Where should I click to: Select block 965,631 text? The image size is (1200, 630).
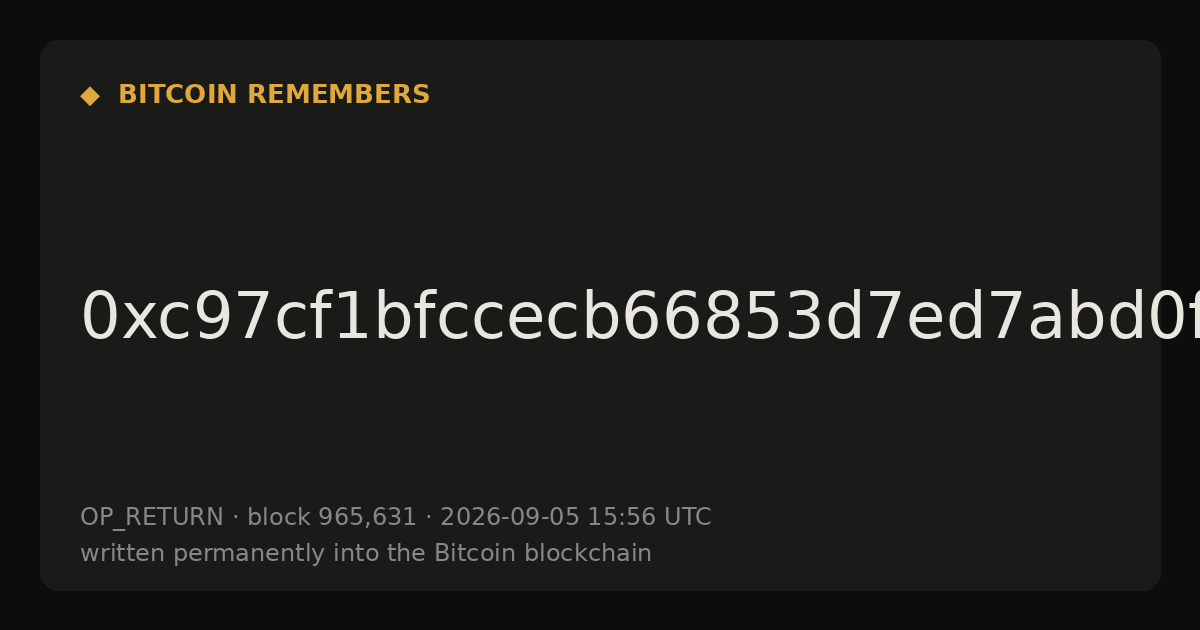coord(331,518)
